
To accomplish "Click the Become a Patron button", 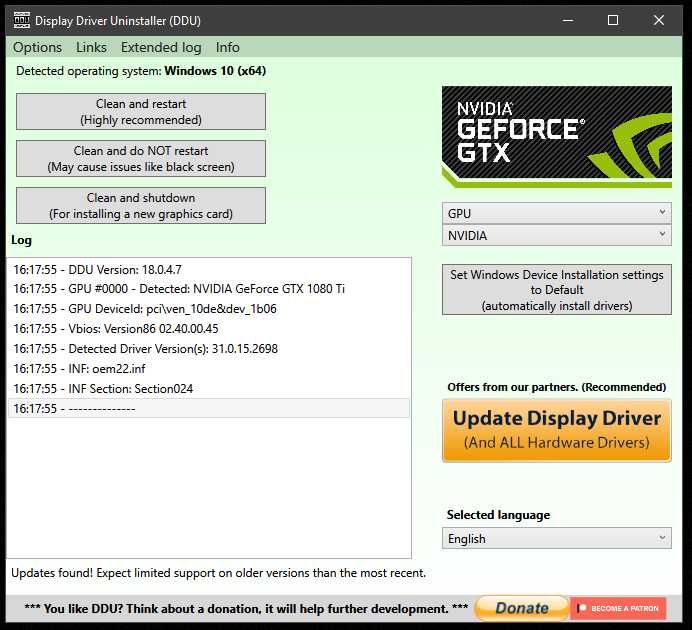I will click(x=618, y=608).
